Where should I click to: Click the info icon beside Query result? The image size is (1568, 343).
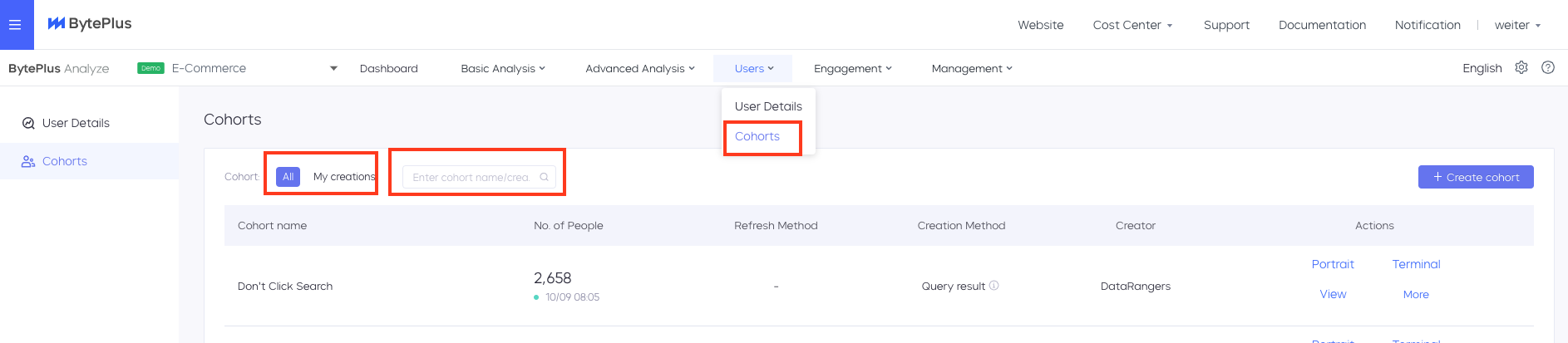(994, 286)
